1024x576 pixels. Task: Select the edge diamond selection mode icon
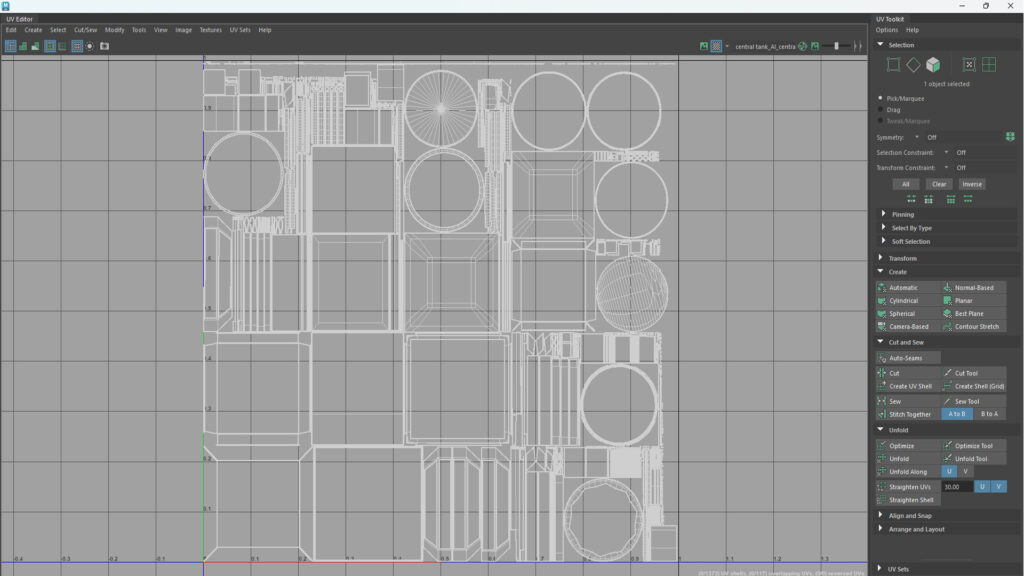click(913, 65)
